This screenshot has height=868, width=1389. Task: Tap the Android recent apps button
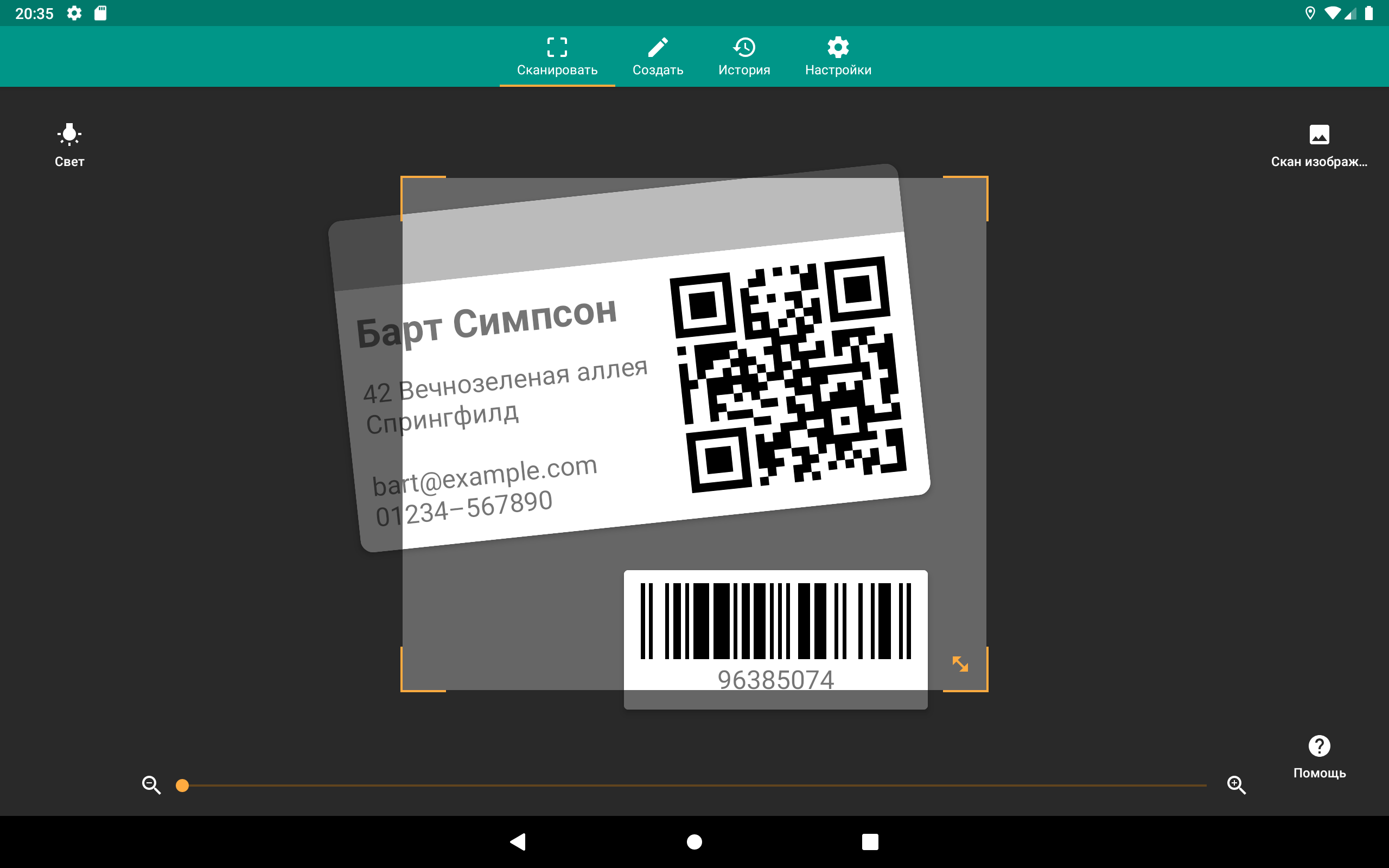(x=870, y=841)
